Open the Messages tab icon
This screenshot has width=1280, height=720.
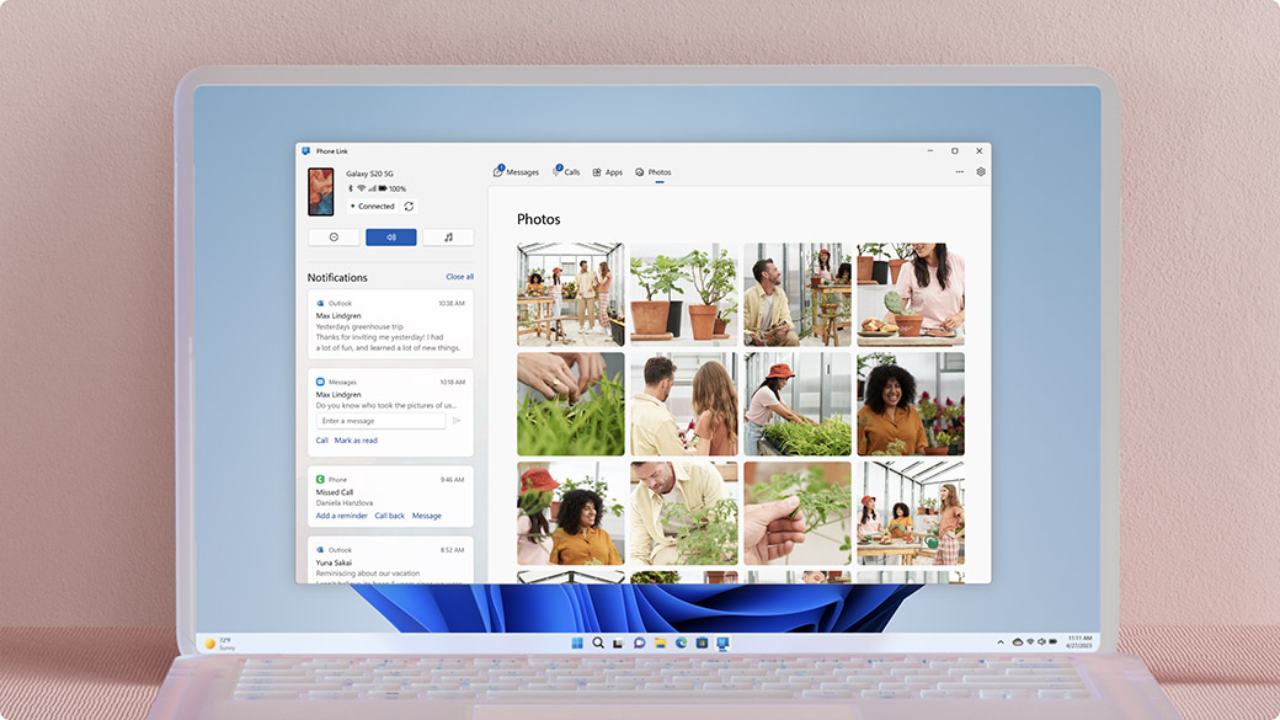point(498,171)
